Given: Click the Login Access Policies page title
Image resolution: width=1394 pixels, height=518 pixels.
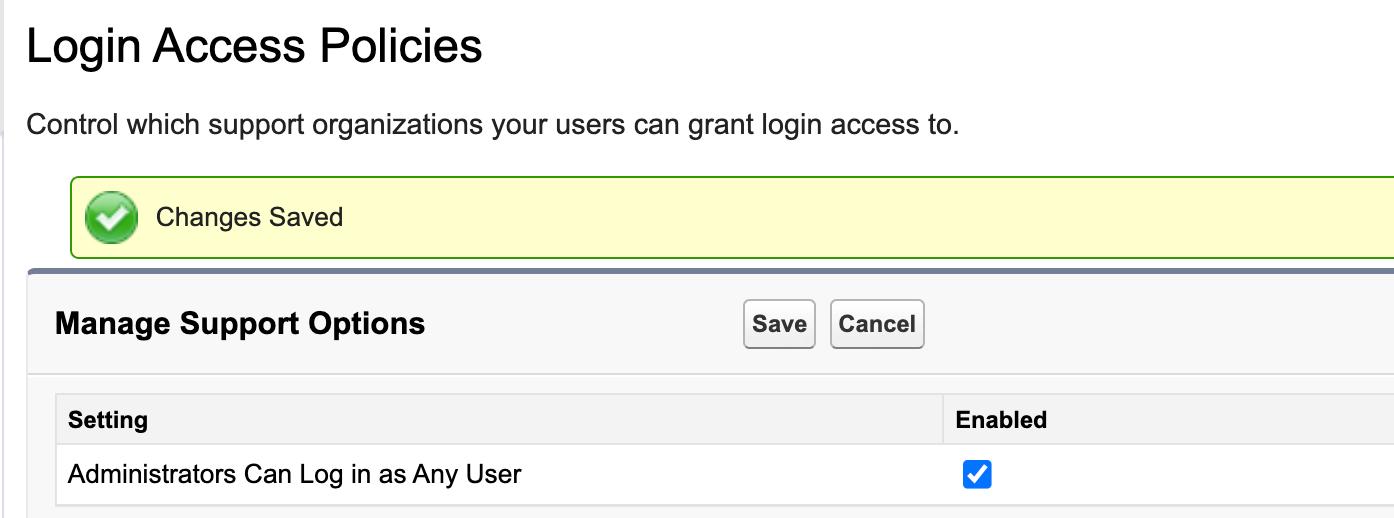Looking at the screenshot, I should pos(254,47).
